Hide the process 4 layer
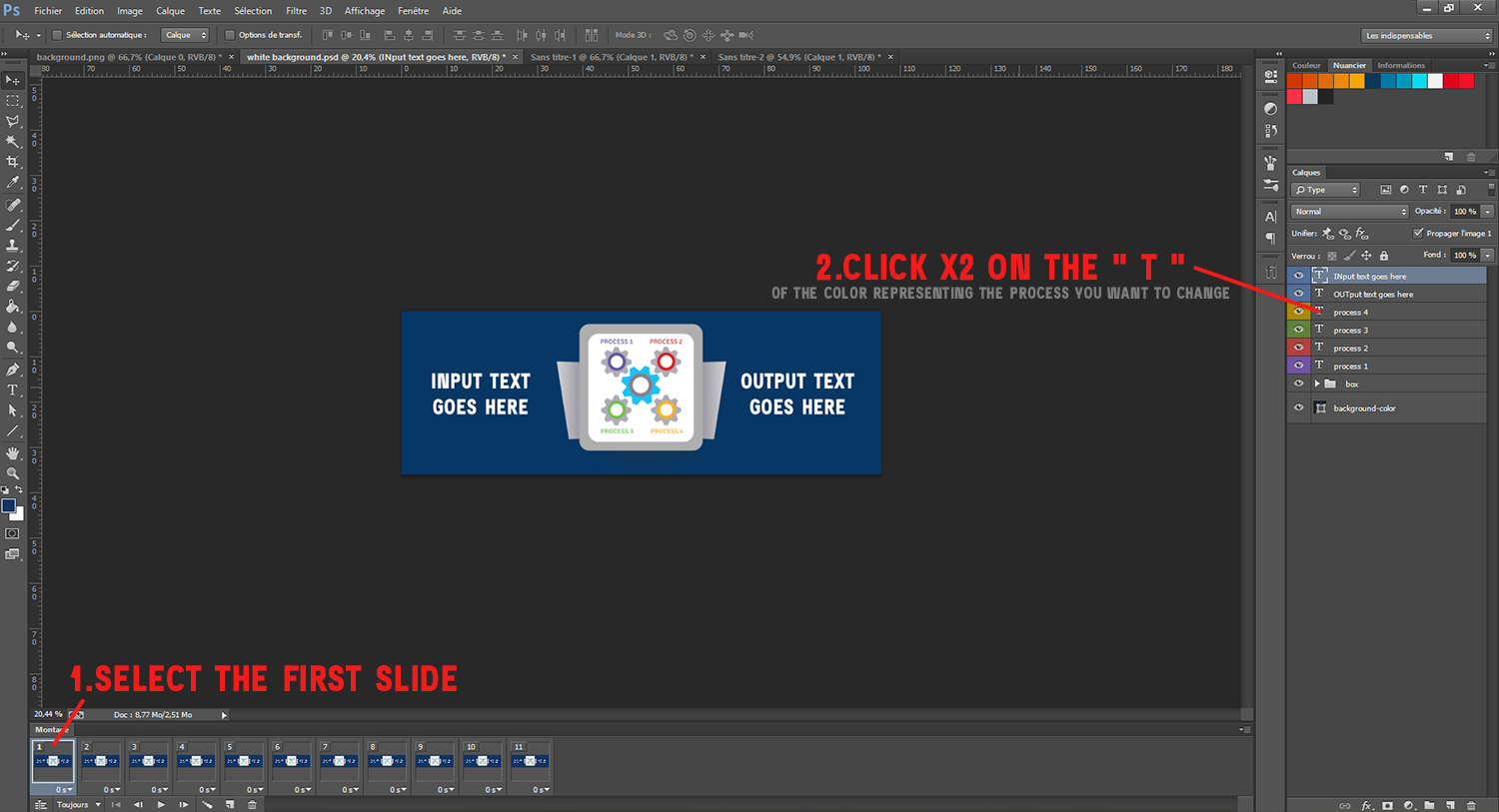This screenshot has height=812, width=1499. 1298,311
